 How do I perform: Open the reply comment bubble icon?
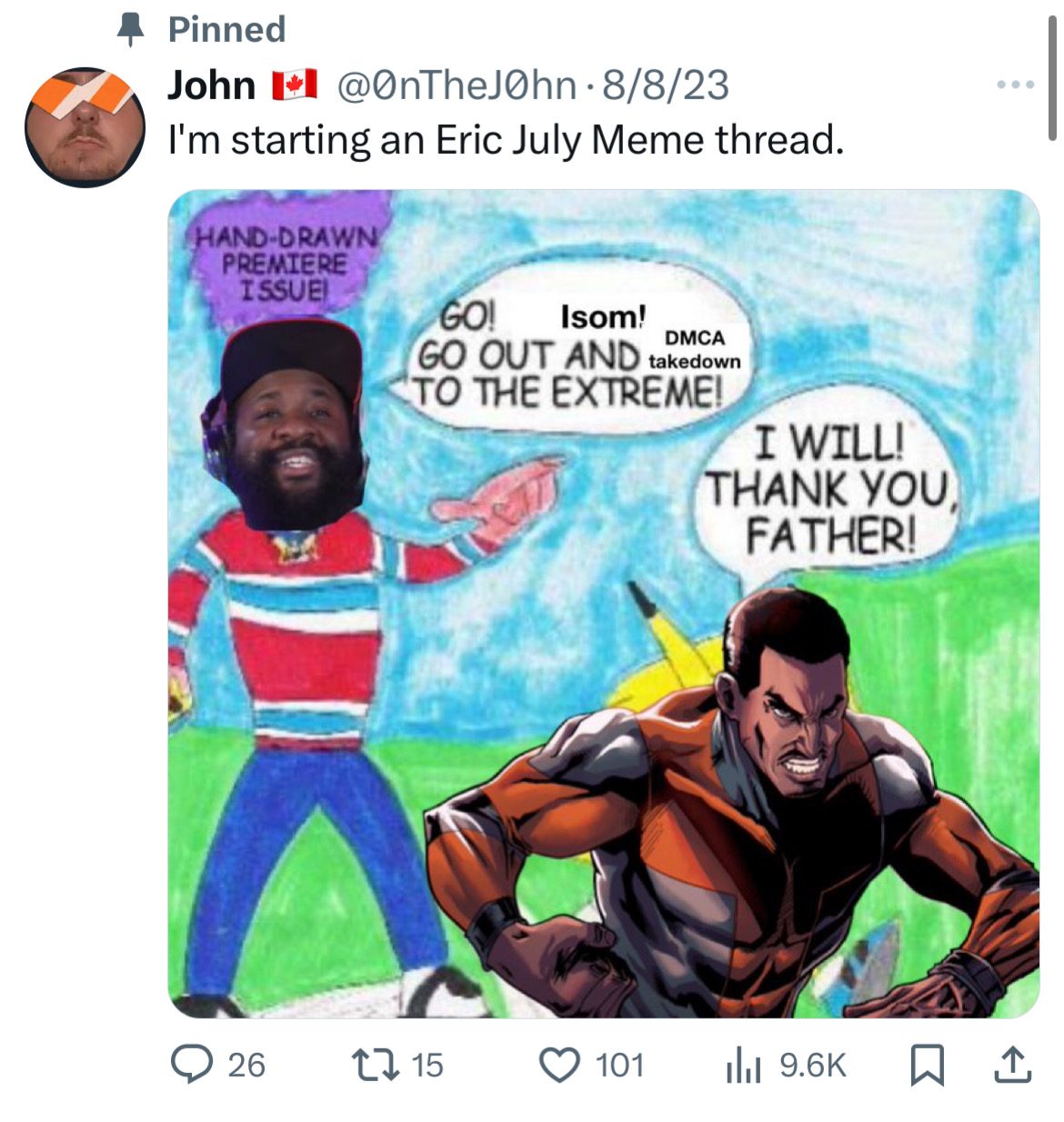(x=192, y=1065)
